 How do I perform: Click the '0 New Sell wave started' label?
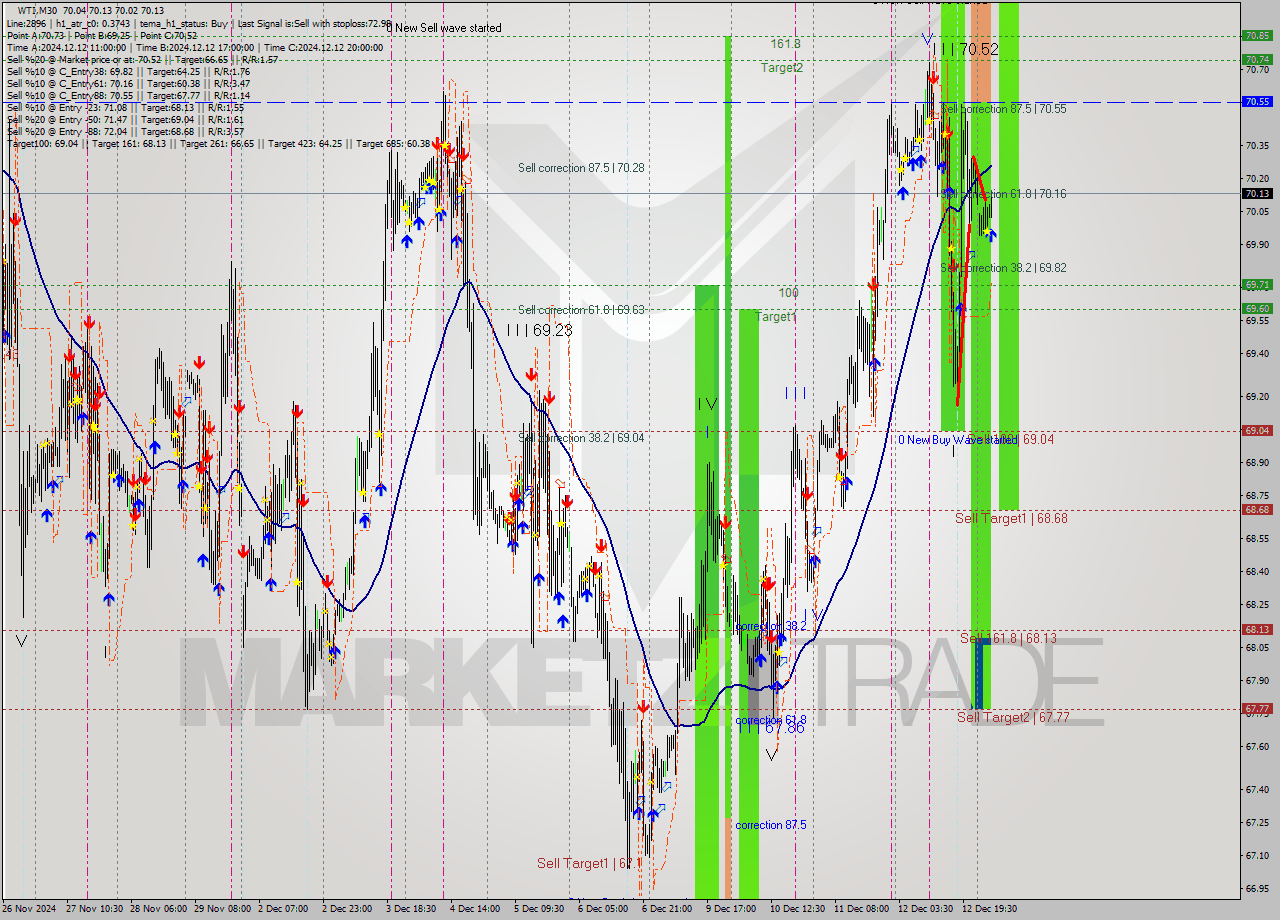[444, 28]
